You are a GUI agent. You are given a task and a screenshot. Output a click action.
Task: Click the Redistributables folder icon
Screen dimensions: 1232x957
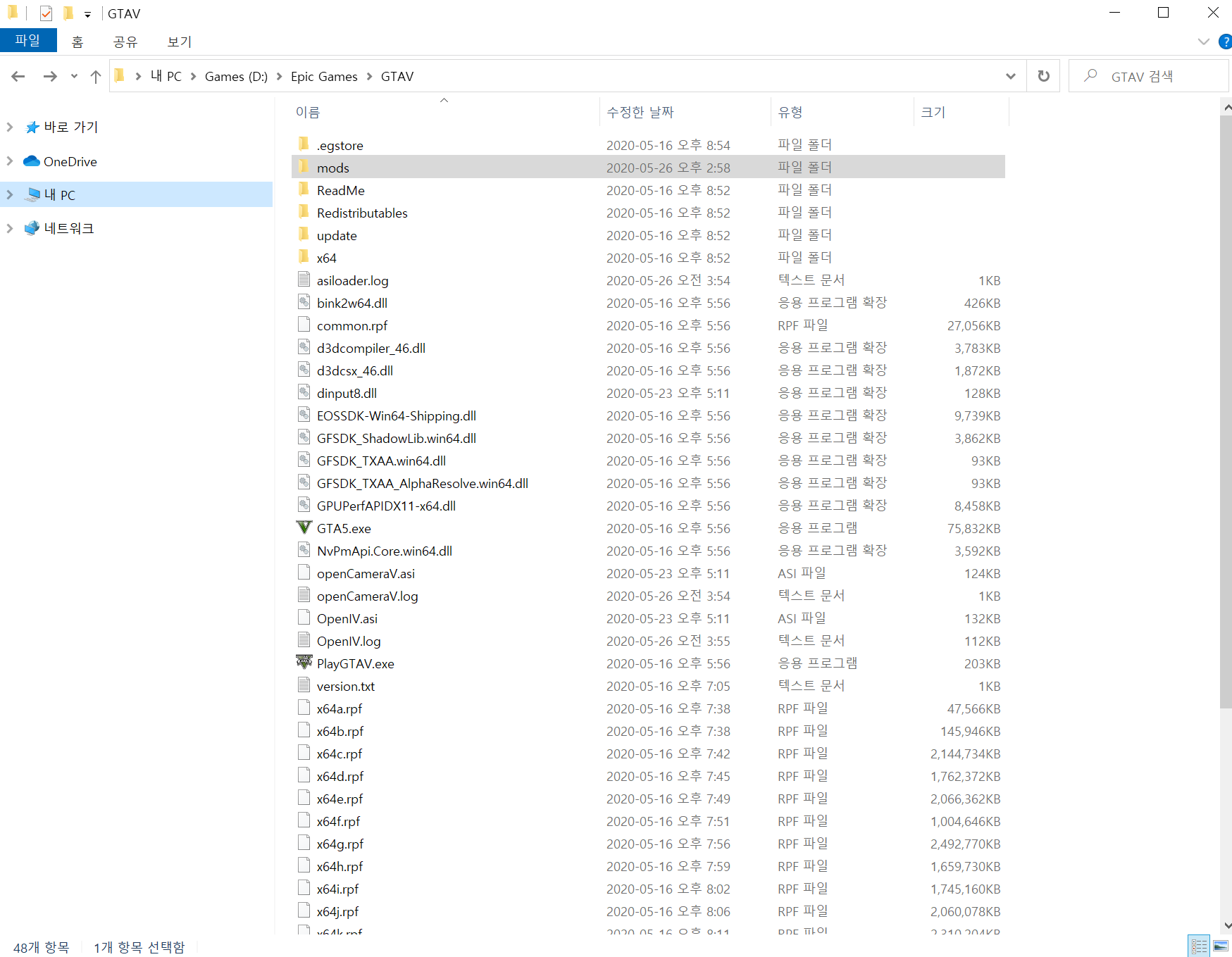(304, 212)
